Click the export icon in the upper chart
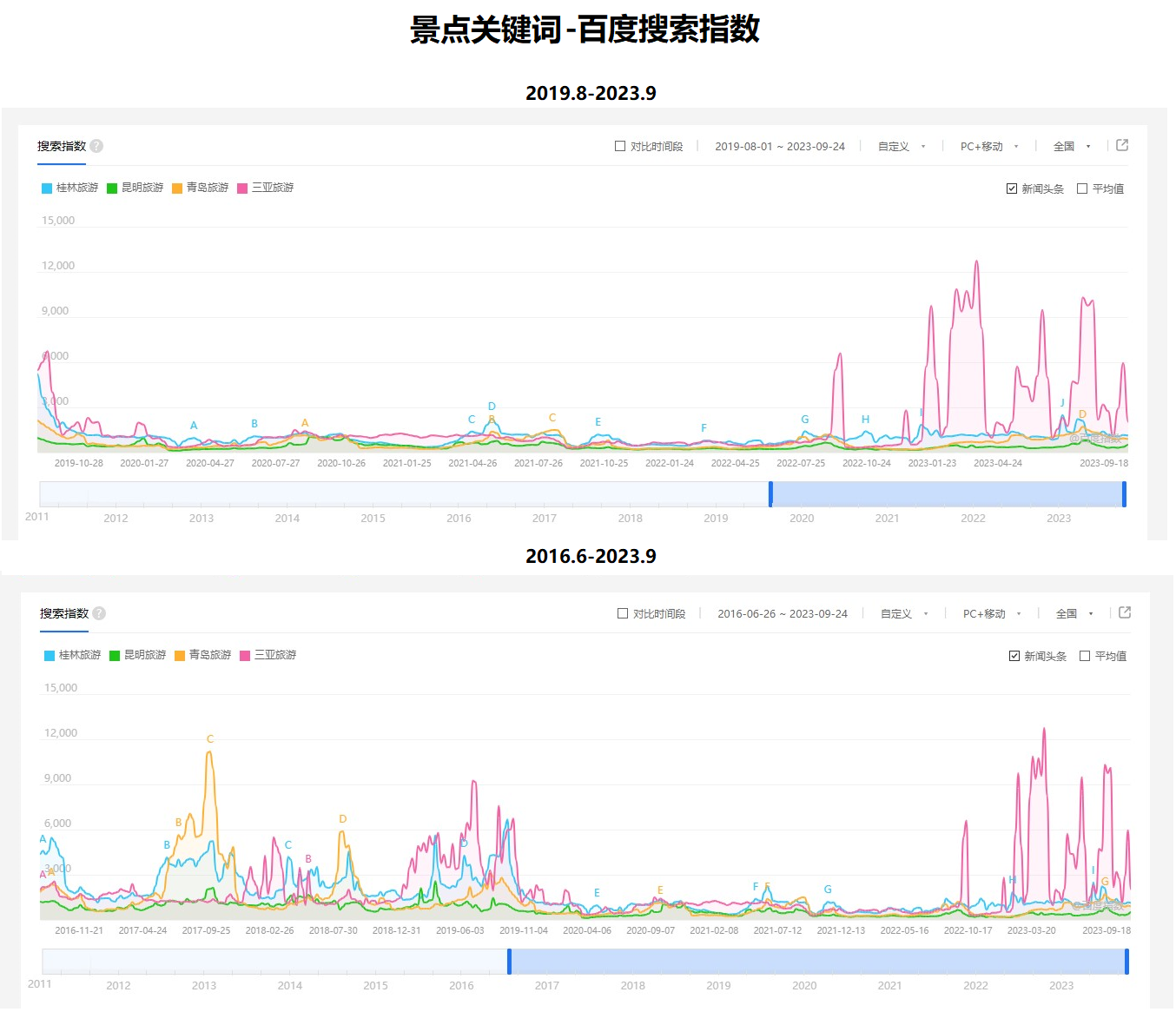The width and height of the screenshot is (1176, 1012). click(x=1122, y=145)
